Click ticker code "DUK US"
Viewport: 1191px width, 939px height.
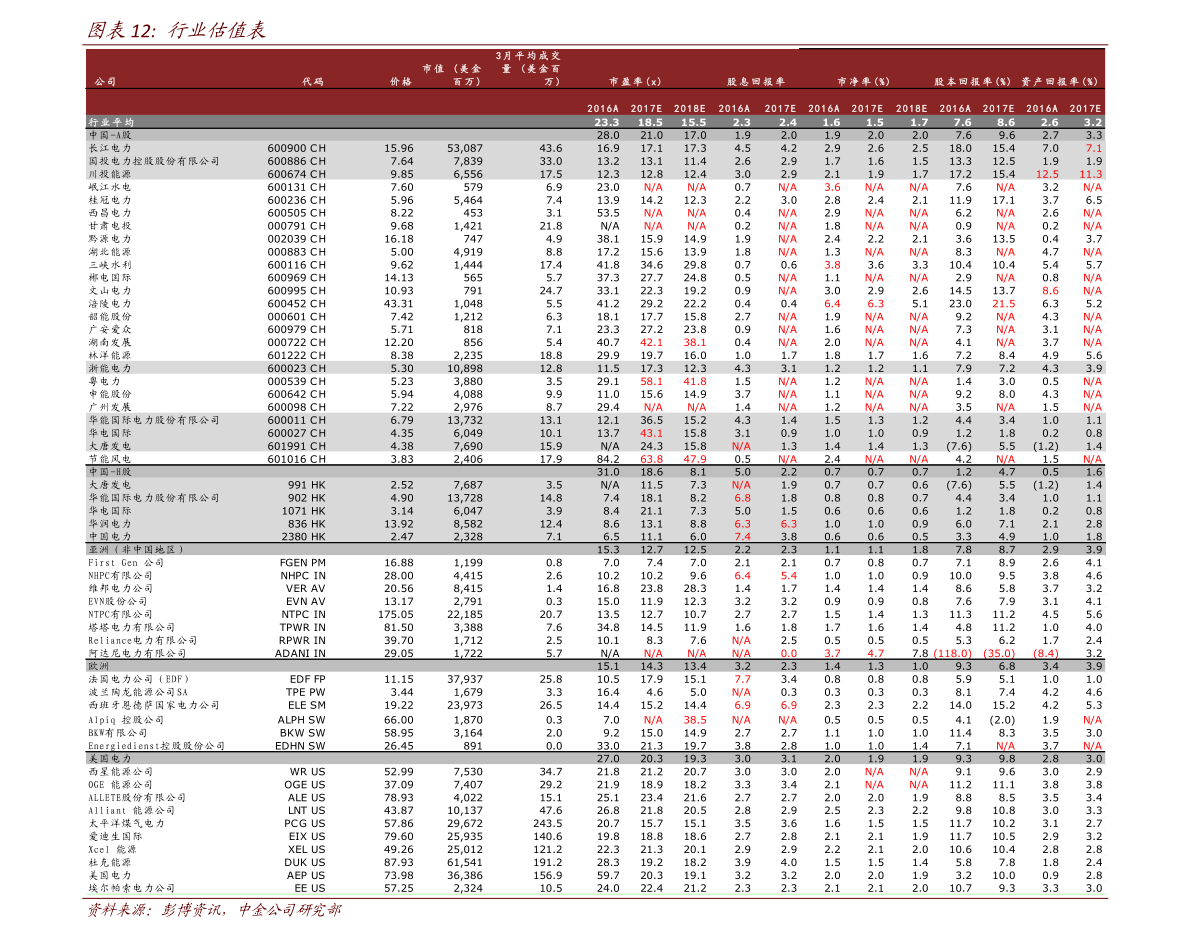tap(305, 862)
